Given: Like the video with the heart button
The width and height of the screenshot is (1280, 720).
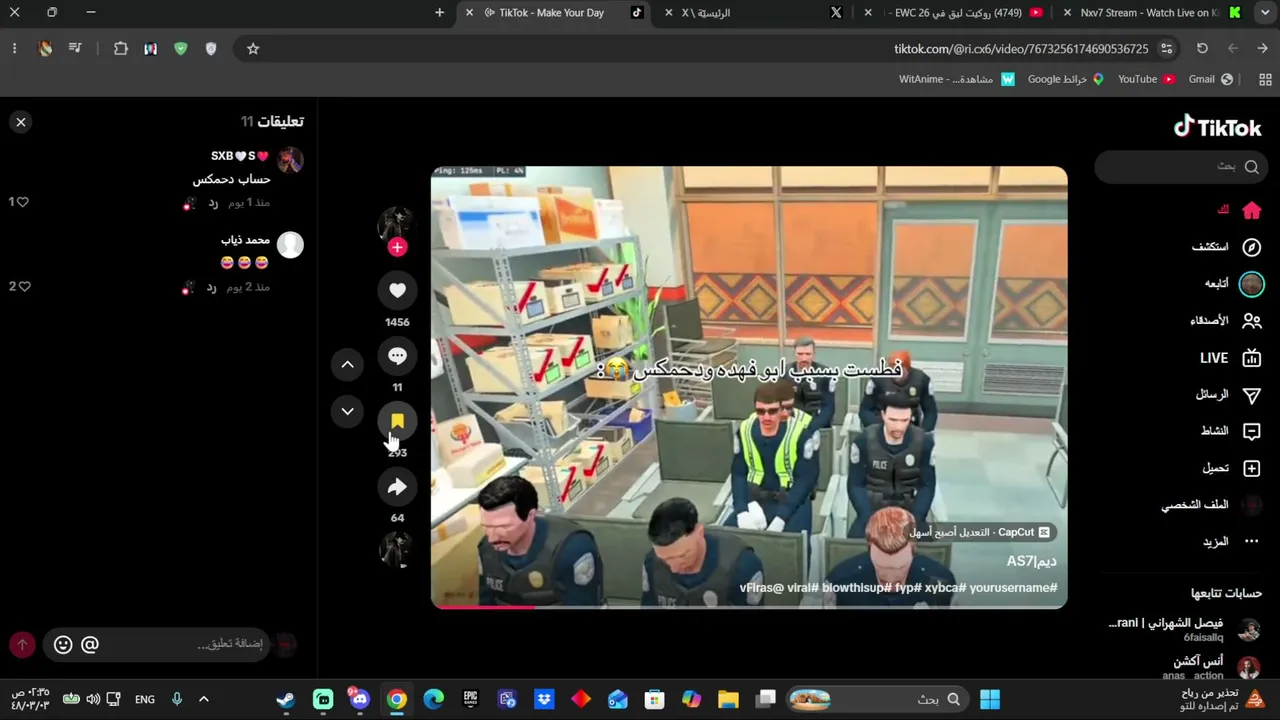Looking at the screenshot, I should (397, 290).
